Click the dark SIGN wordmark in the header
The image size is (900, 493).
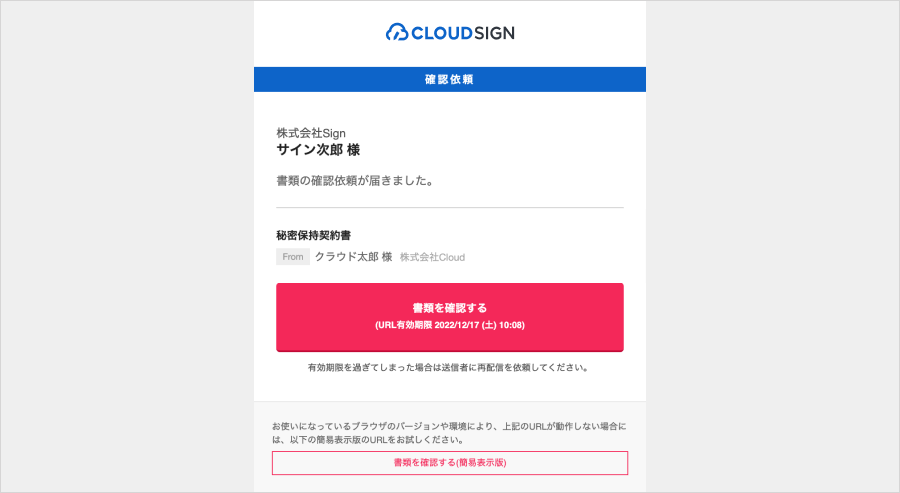click(494, 33)
